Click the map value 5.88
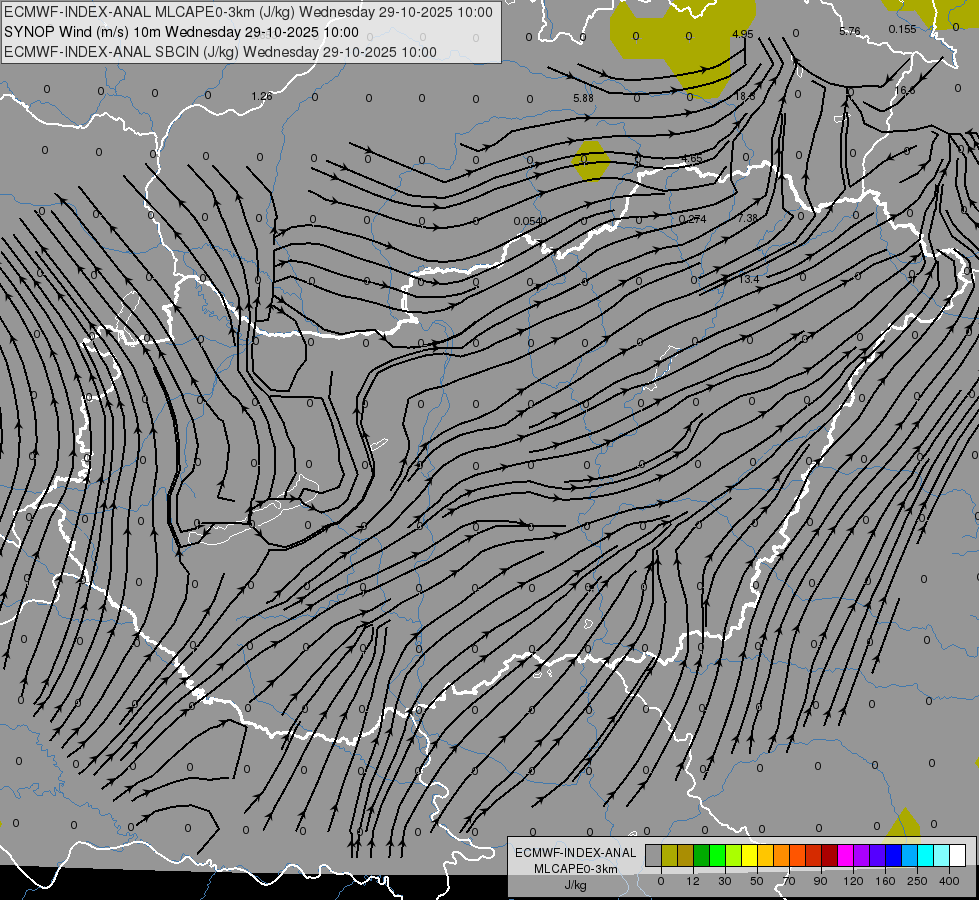 click(583, 98)
